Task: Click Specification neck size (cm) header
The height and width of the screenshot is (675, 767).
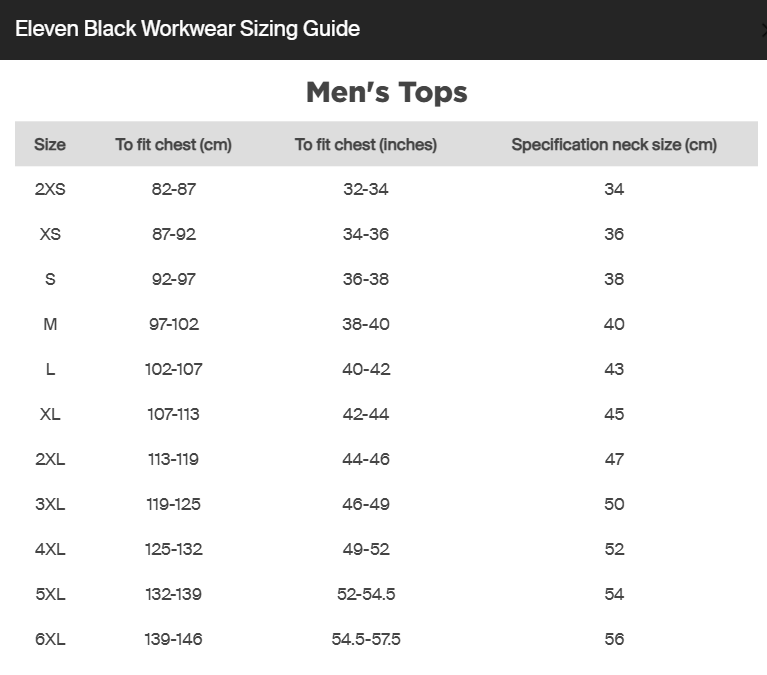Action: [614, 144]
